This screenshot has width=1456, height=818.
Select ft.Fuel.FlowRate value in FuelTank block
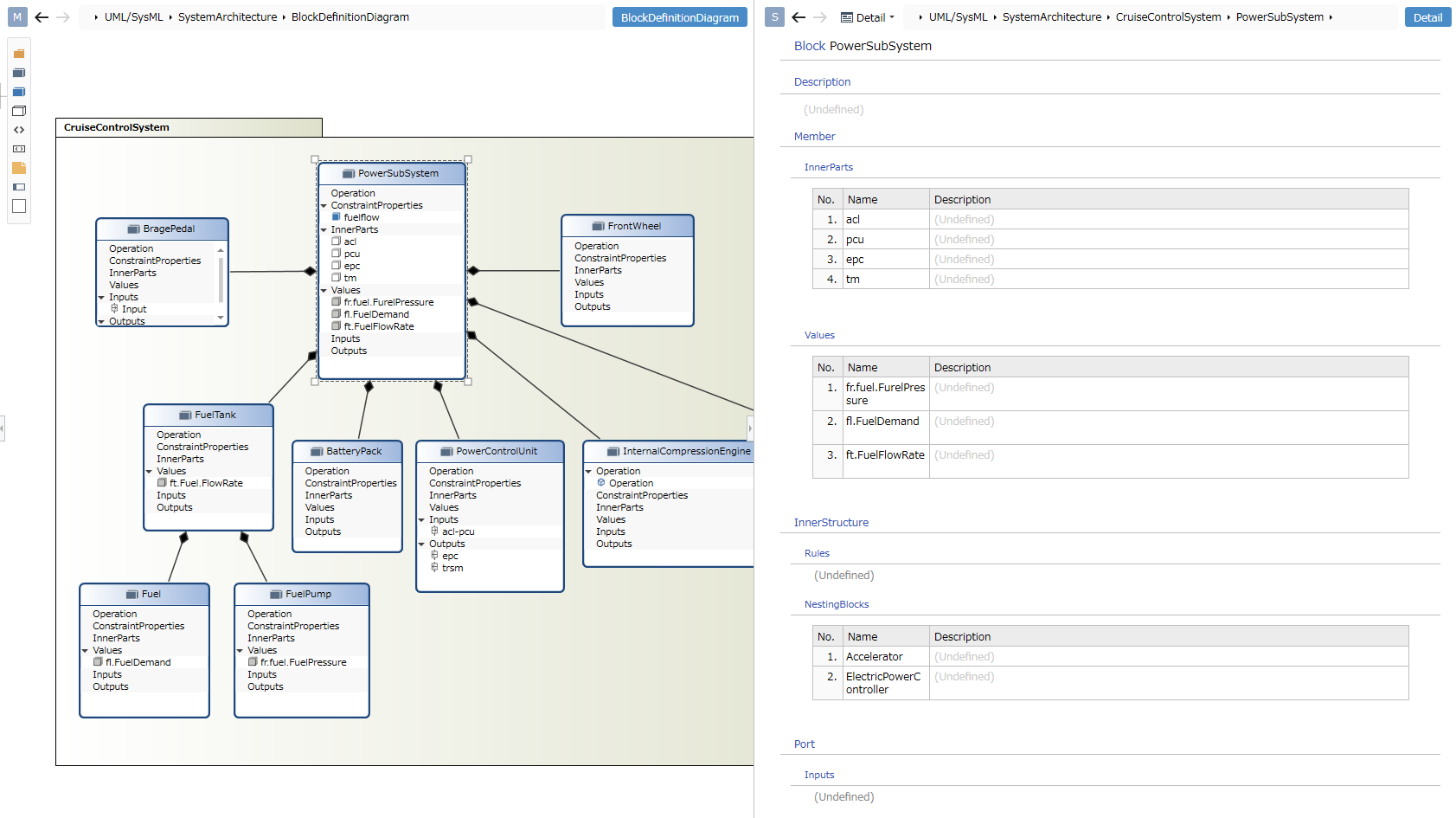coord(206,483)
